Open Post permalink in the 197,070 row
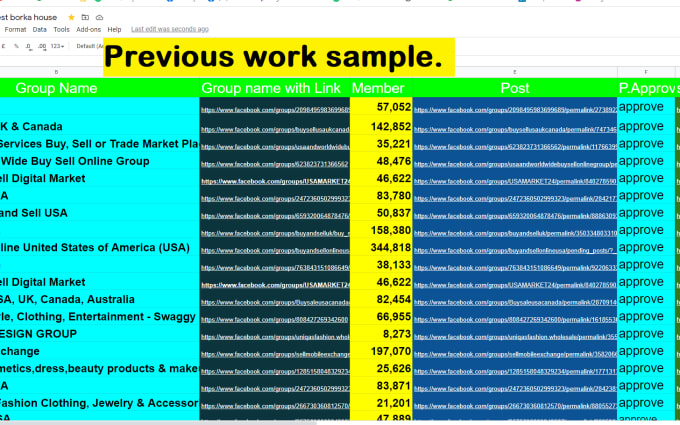 click(515, 354)
